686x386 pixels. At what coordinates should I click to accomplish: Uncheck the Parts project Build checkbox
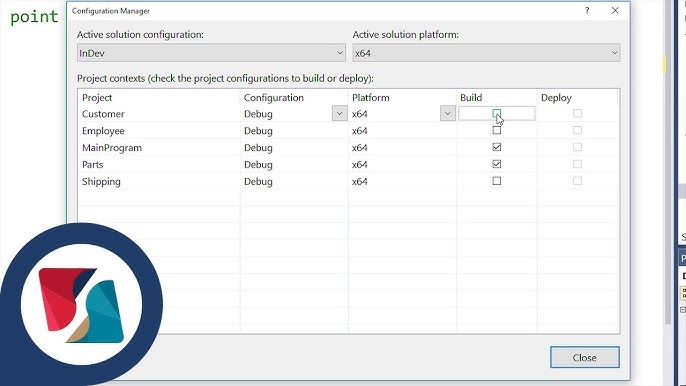click(497, 164)
